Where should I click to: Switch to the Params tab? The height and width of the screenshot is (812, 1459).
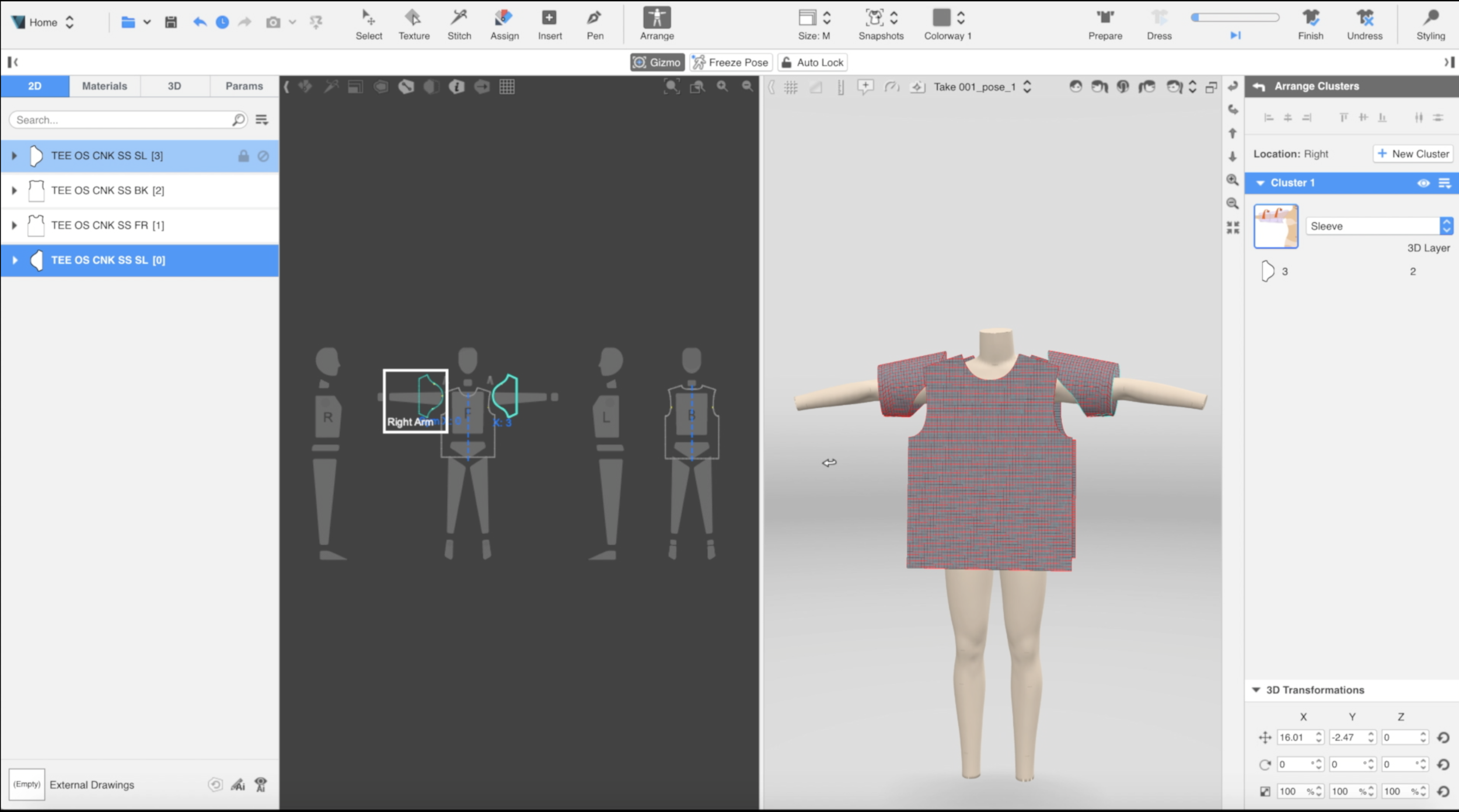point(244,86)
